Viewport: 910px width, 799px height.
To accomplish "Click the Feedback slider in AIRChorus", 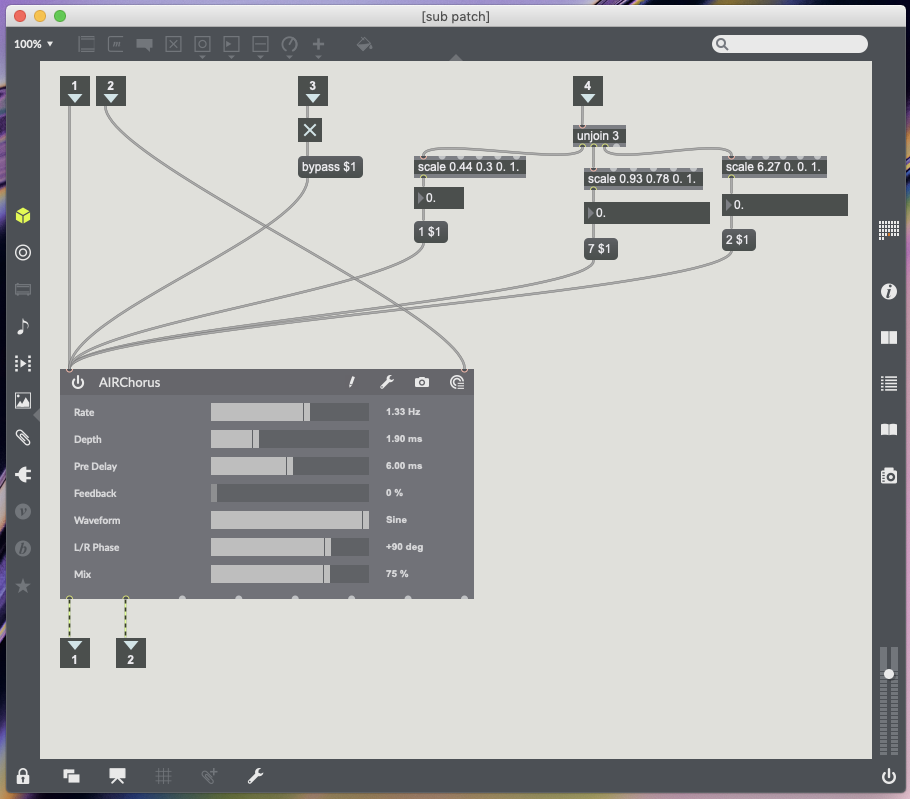I will point(289,493).
